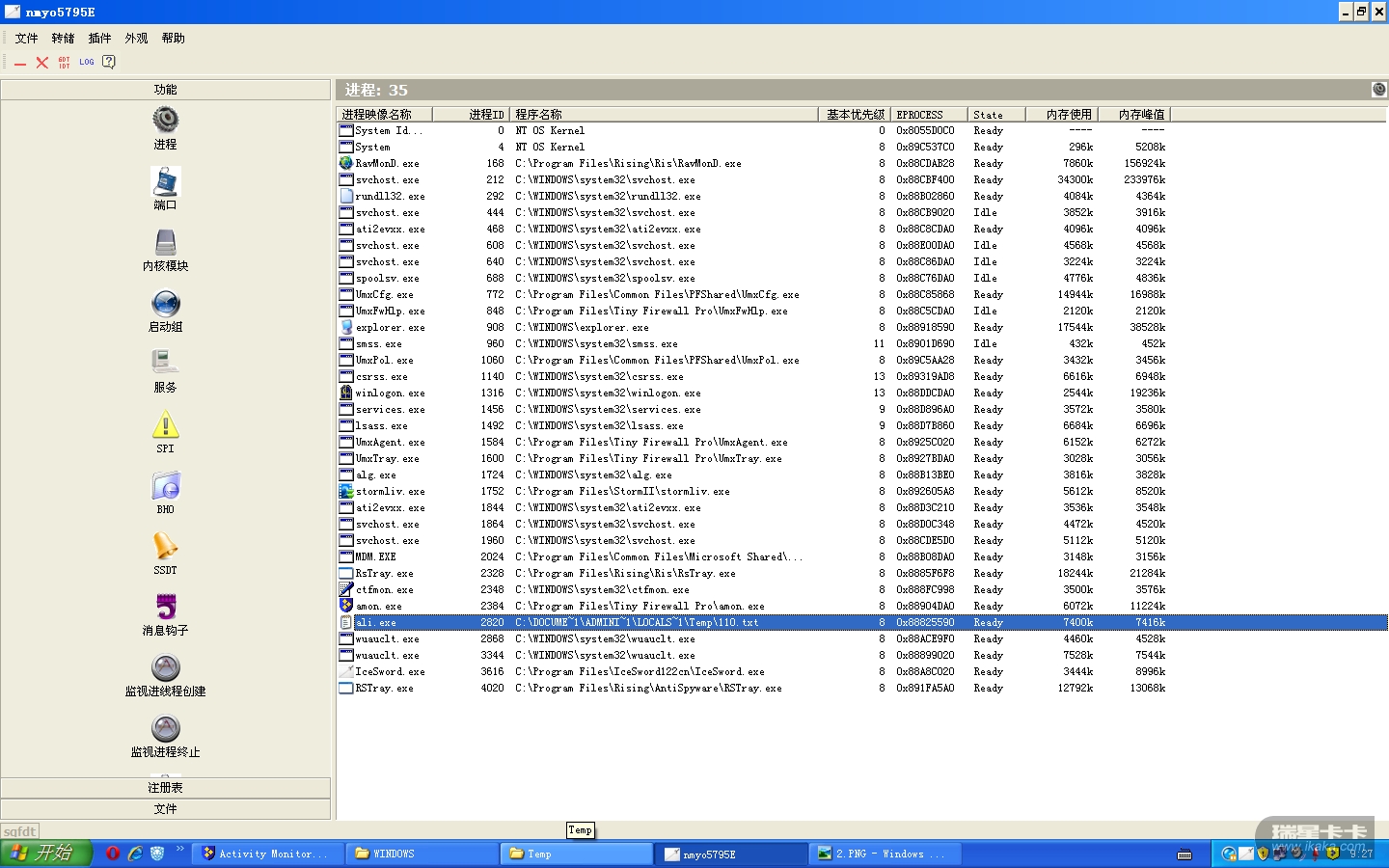Open 监视进程终止 monitor icon
The width and height of the screenshot is (1389, 868).
point(166,728)
